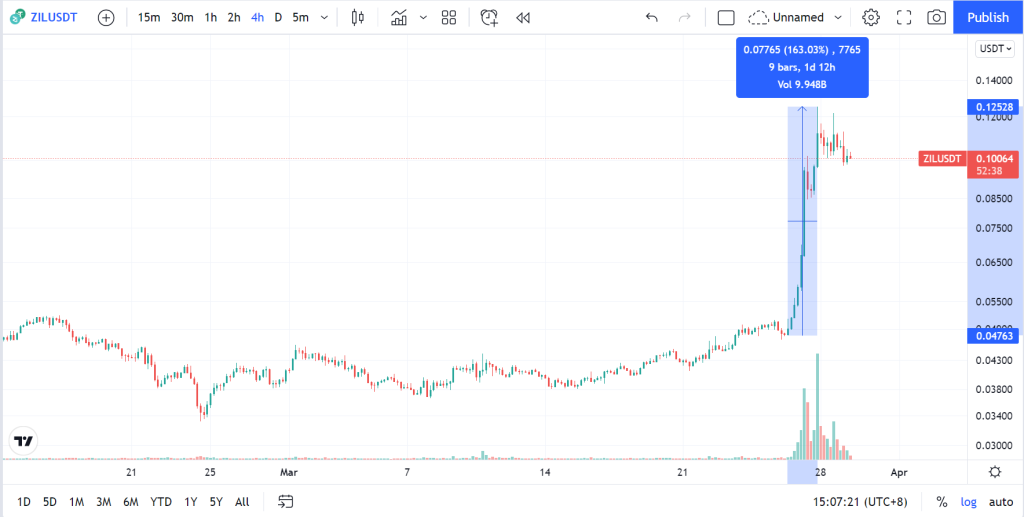This screenshot has height=517, width=1024.
Task: Click the add symbol plus icon
Action: point(106,18)
